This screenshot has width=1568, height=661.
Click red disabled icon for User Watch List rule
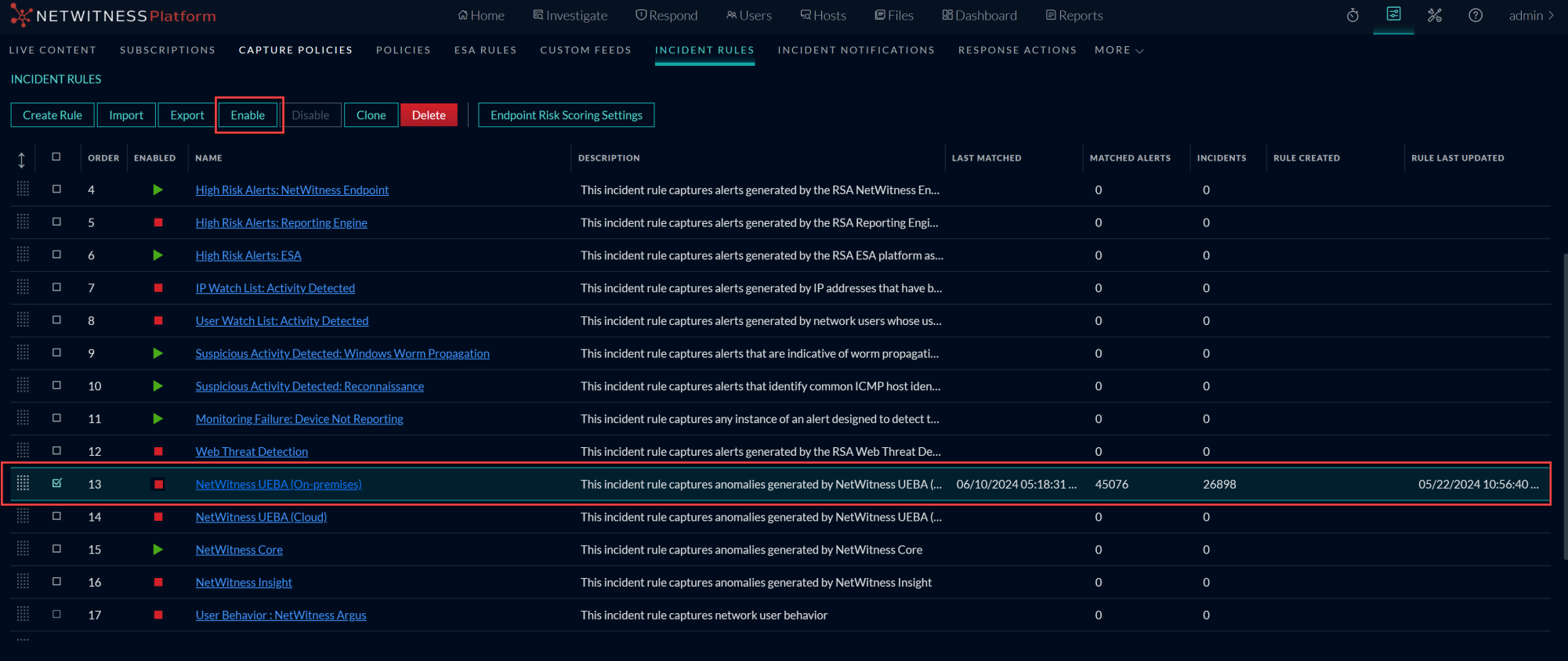pyautogui.click(x=158, y=320)
